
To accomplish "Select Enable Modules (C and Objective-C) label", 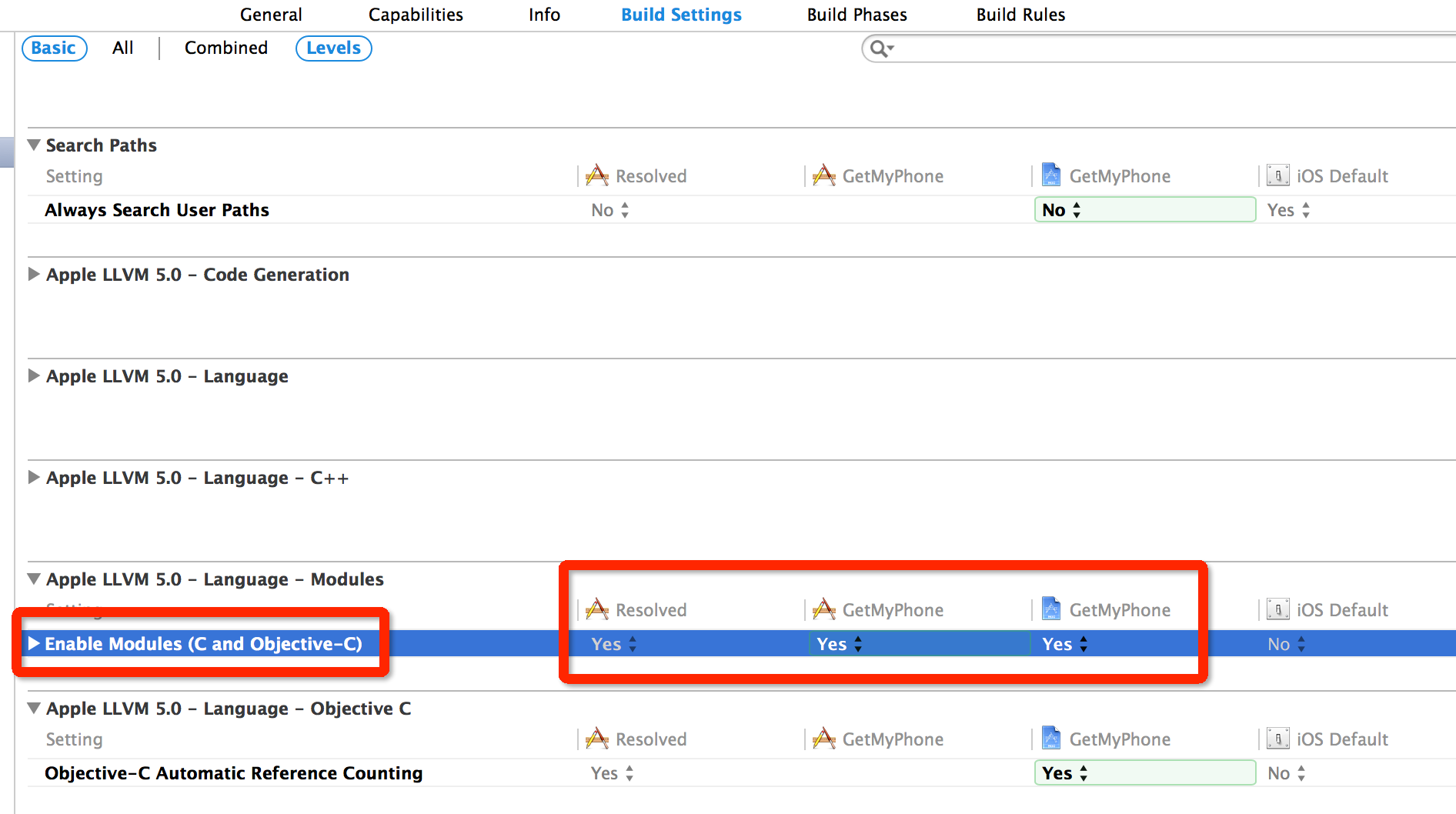I will (x=204, y=643).
